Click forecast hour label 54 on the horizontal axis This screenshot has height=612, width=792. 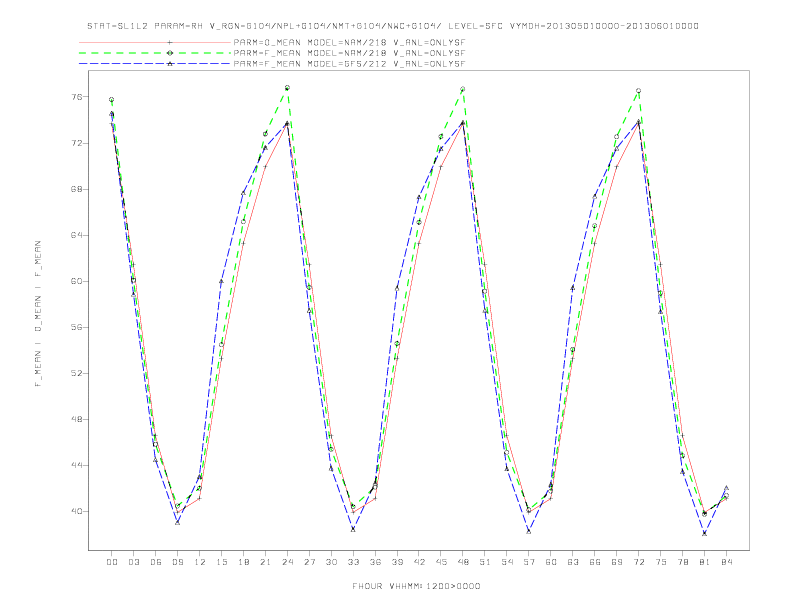click(x=507, y=562)
